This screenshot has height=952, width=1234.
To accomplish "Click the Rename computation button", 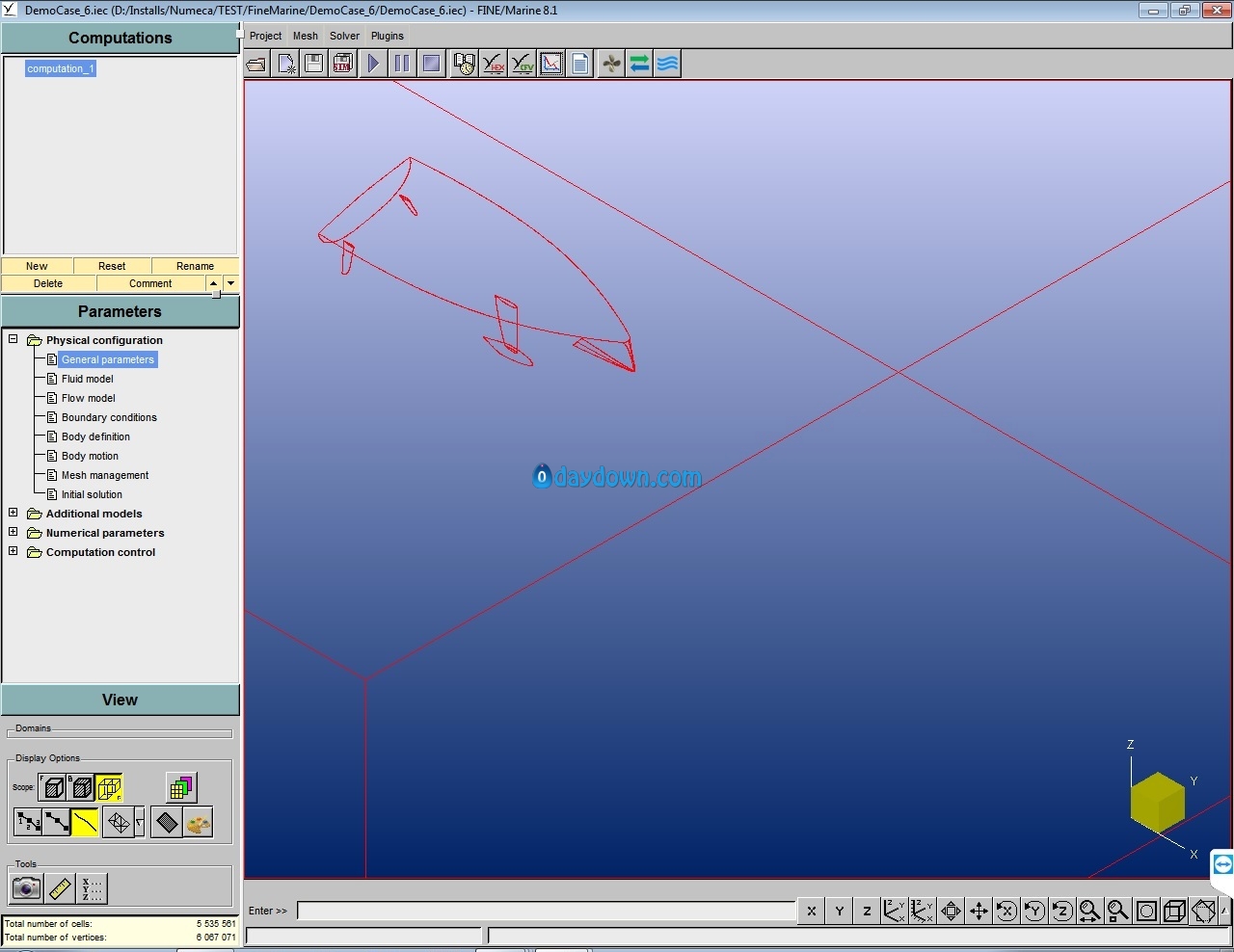I will (x=195, y=266).
